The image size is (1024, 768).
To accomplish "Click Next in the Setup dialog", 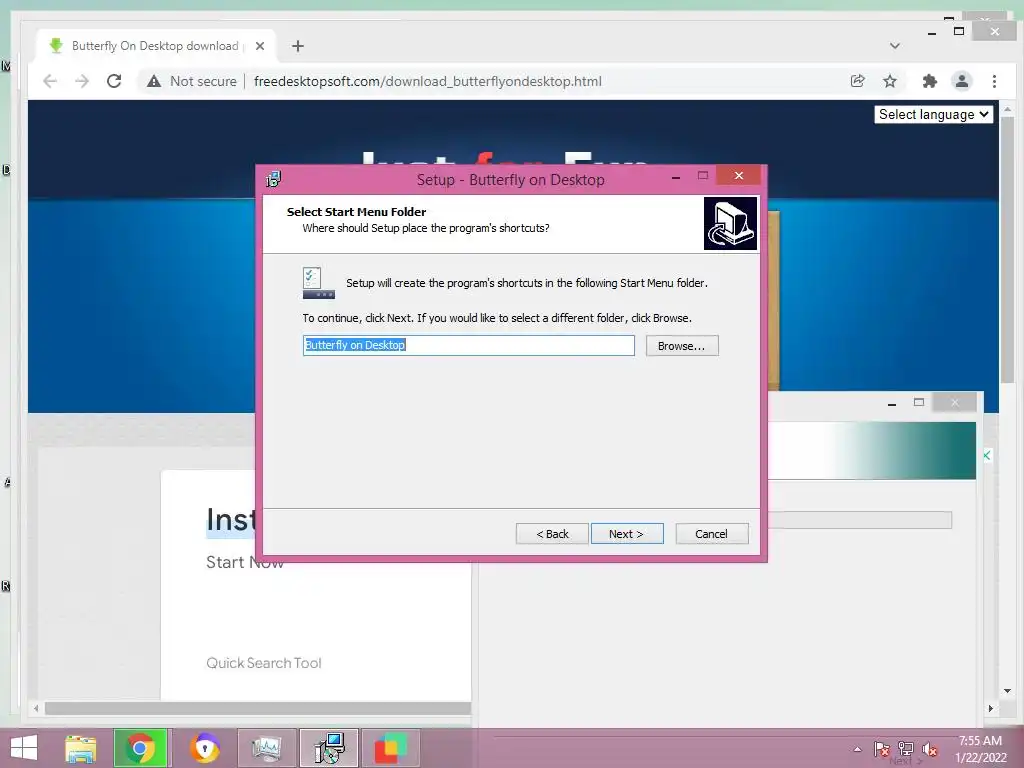I will tap(627, 534).
